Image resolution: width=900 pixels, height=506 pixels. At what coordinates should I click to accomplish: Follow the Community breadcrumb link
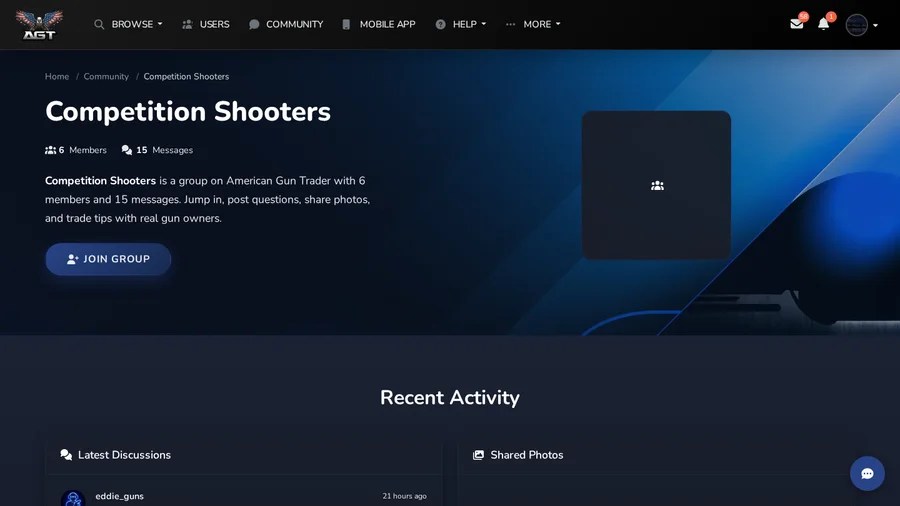coord(106,76)
